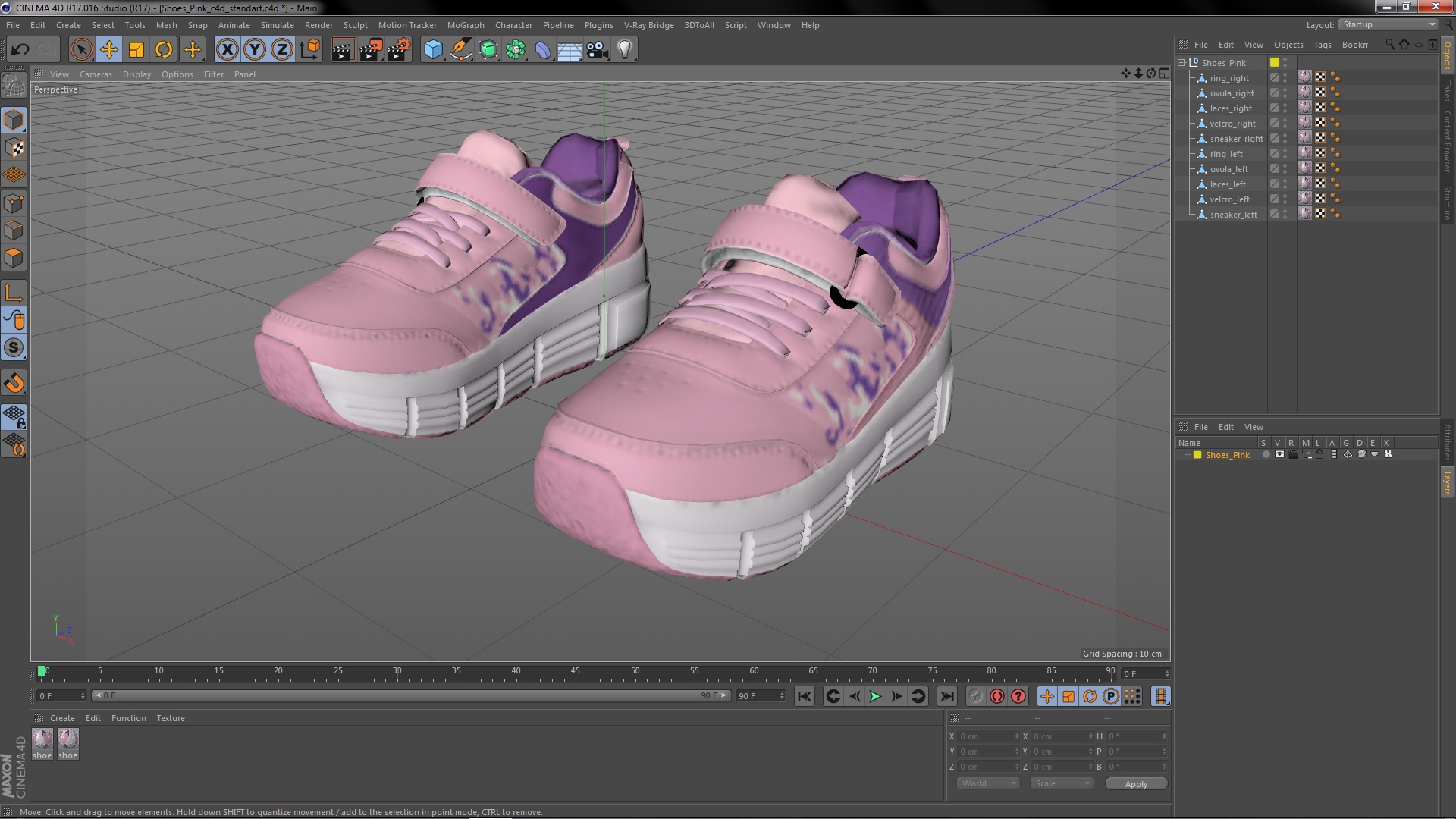Click the Undo arrow icon
Image resolution: width=1456 pixels, height=819 pixels.
tap(20, 50)
